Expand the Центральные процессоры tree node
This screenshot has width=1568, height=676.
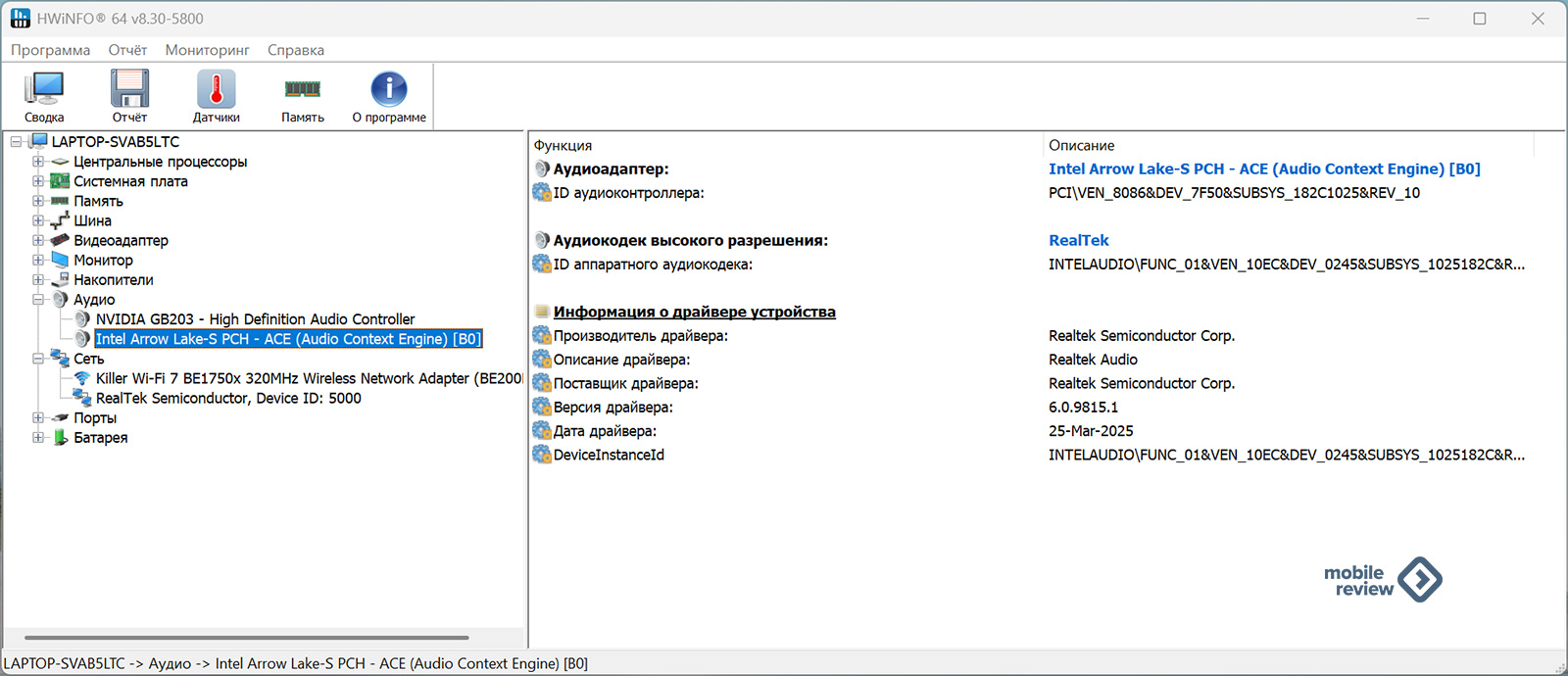38,162
